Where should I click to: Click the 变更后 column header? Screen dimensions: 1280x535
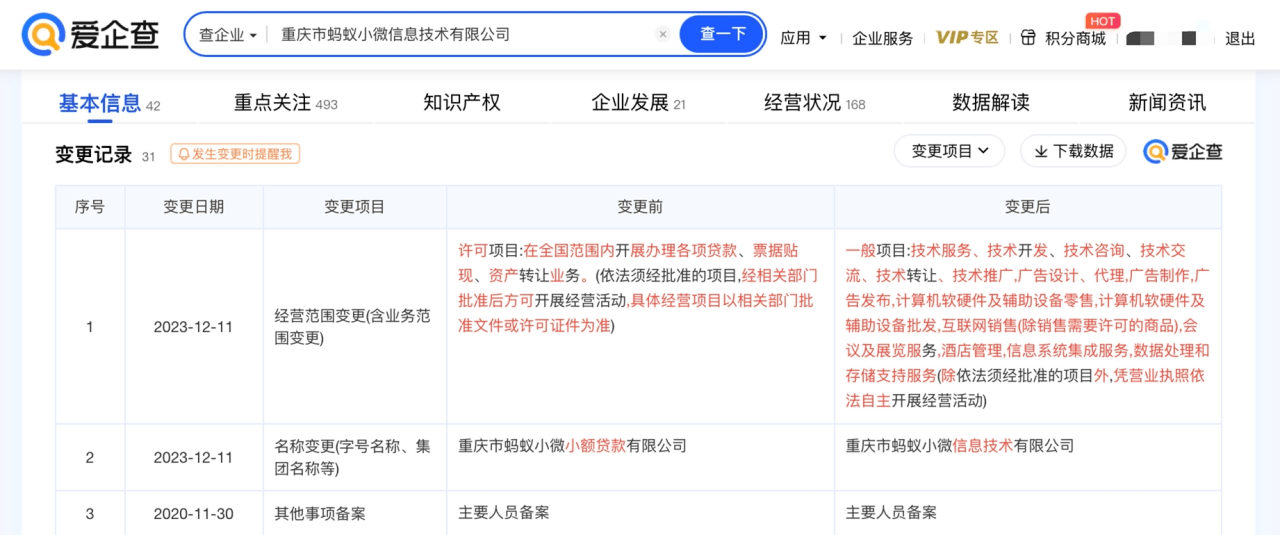coord(1028,207)
